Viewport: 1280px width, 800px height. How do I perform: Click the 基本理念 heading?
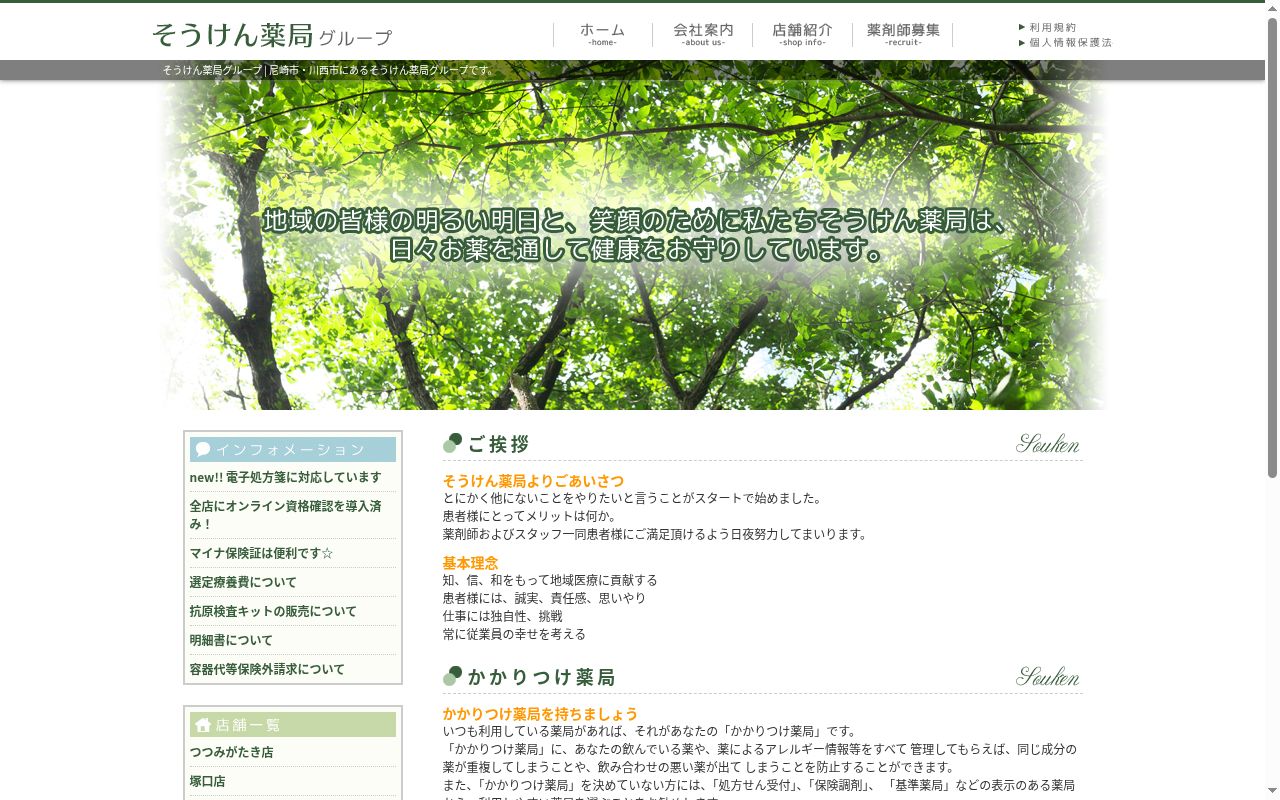pos(470,563)
